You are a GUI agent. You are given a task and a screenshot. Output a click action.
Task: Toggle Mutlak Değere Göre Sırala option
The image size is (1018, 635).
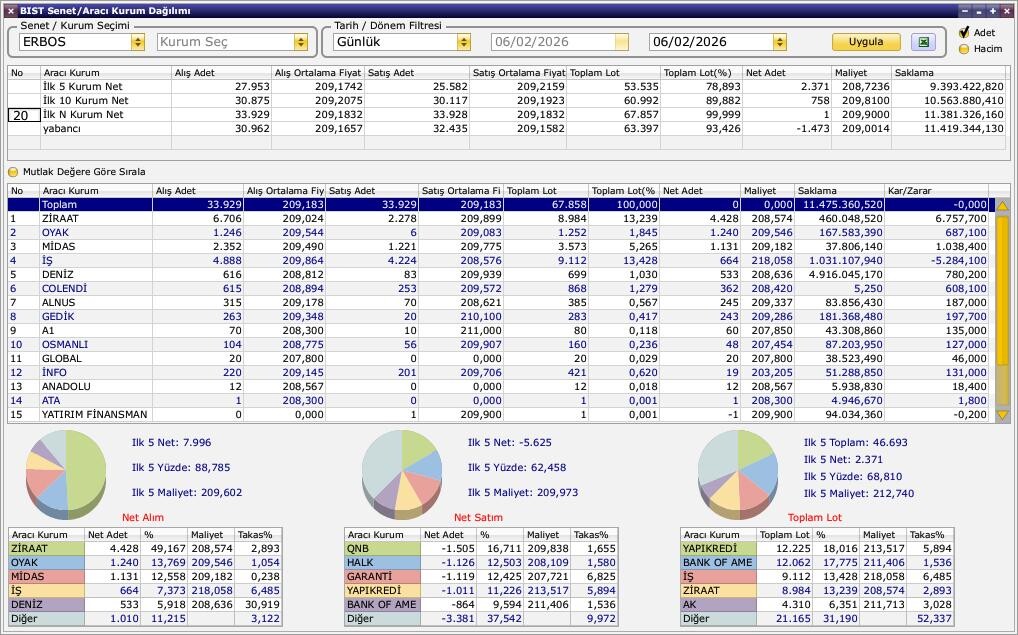pos(14,172)
